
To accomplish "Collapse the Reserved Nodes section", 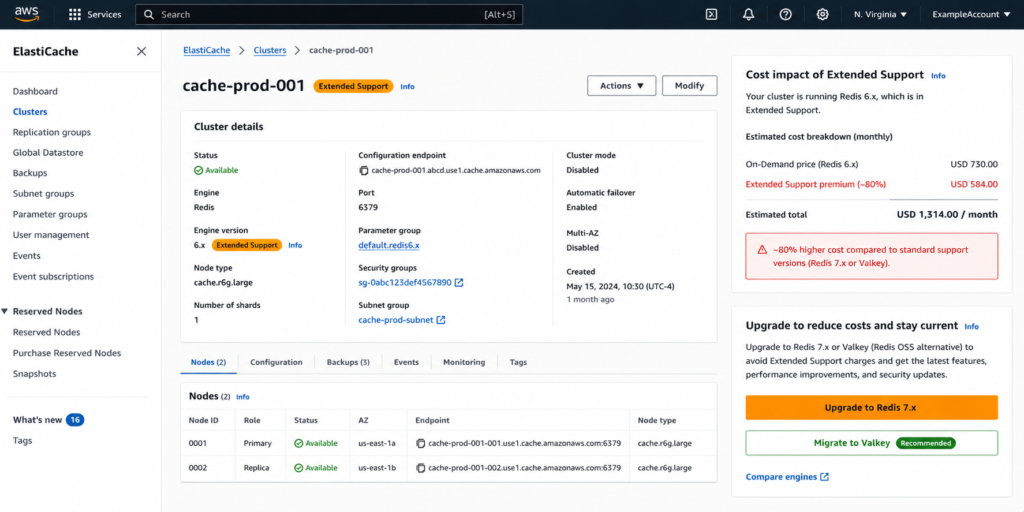I will pos(5,312).
